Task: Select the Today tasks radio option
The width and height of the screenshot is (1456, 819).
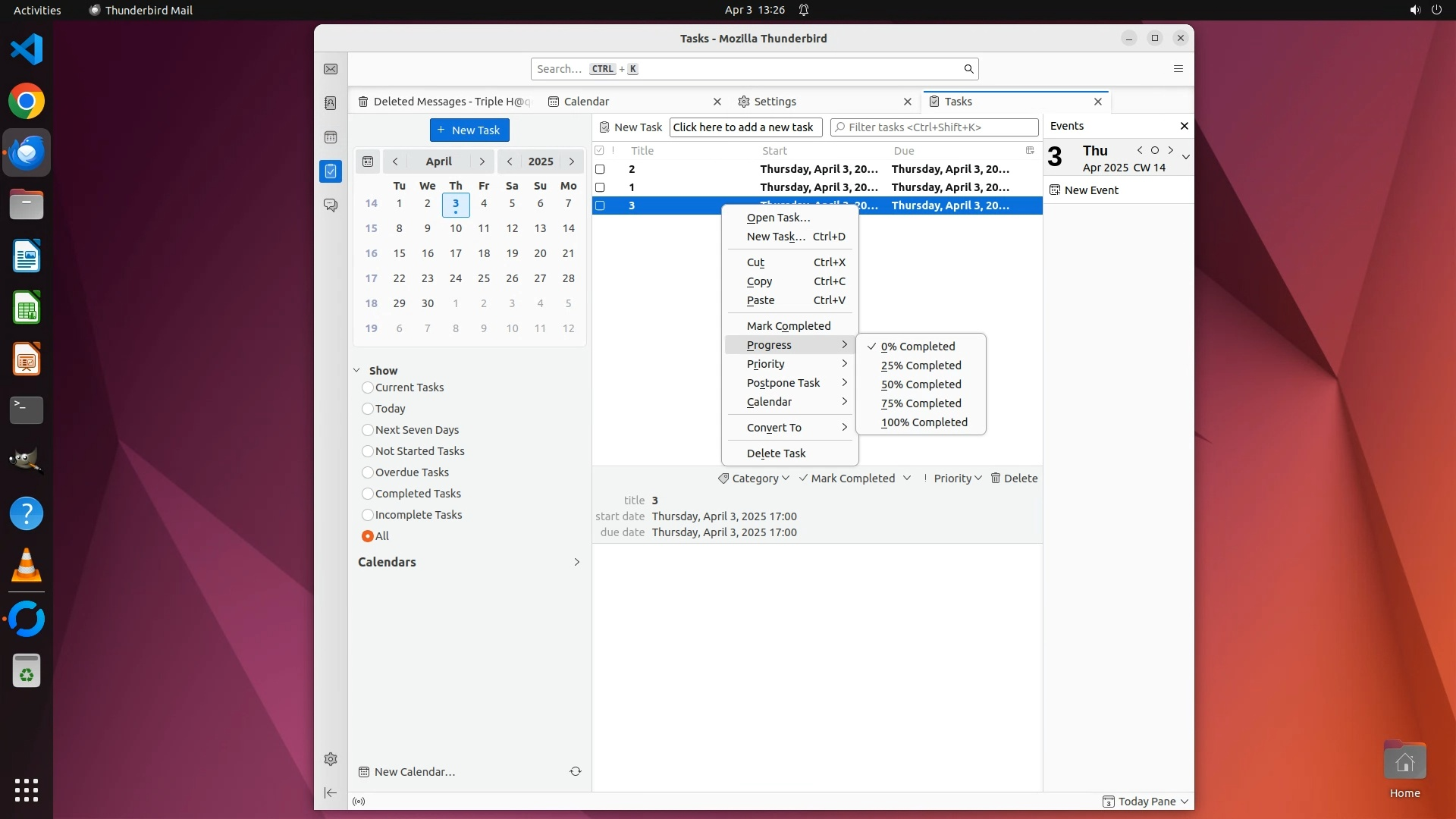Action: tap(368, 409)
